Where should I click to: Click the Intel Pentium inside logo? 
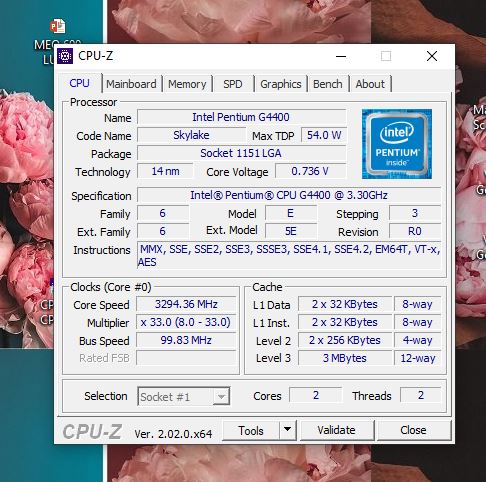pos(397,144)
